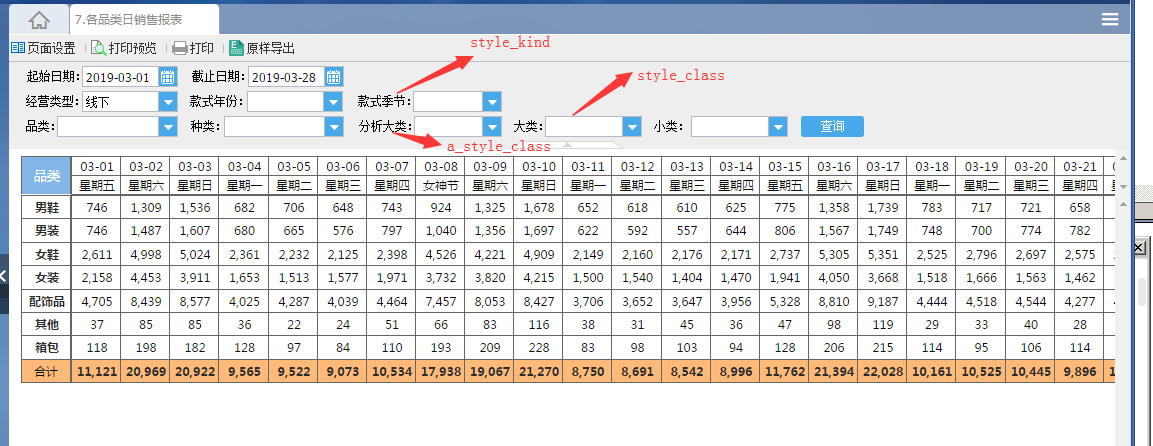Screen dimensions: 1153x446
Task: Expand the 种类 dropdown
Action: [334, 126]
